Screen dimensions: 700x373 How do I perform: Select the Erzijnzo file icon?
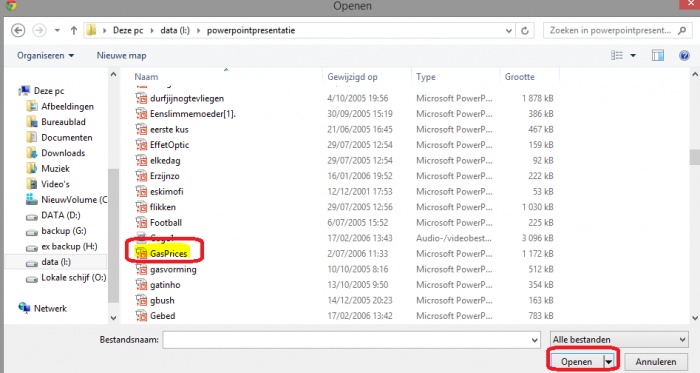142,176
